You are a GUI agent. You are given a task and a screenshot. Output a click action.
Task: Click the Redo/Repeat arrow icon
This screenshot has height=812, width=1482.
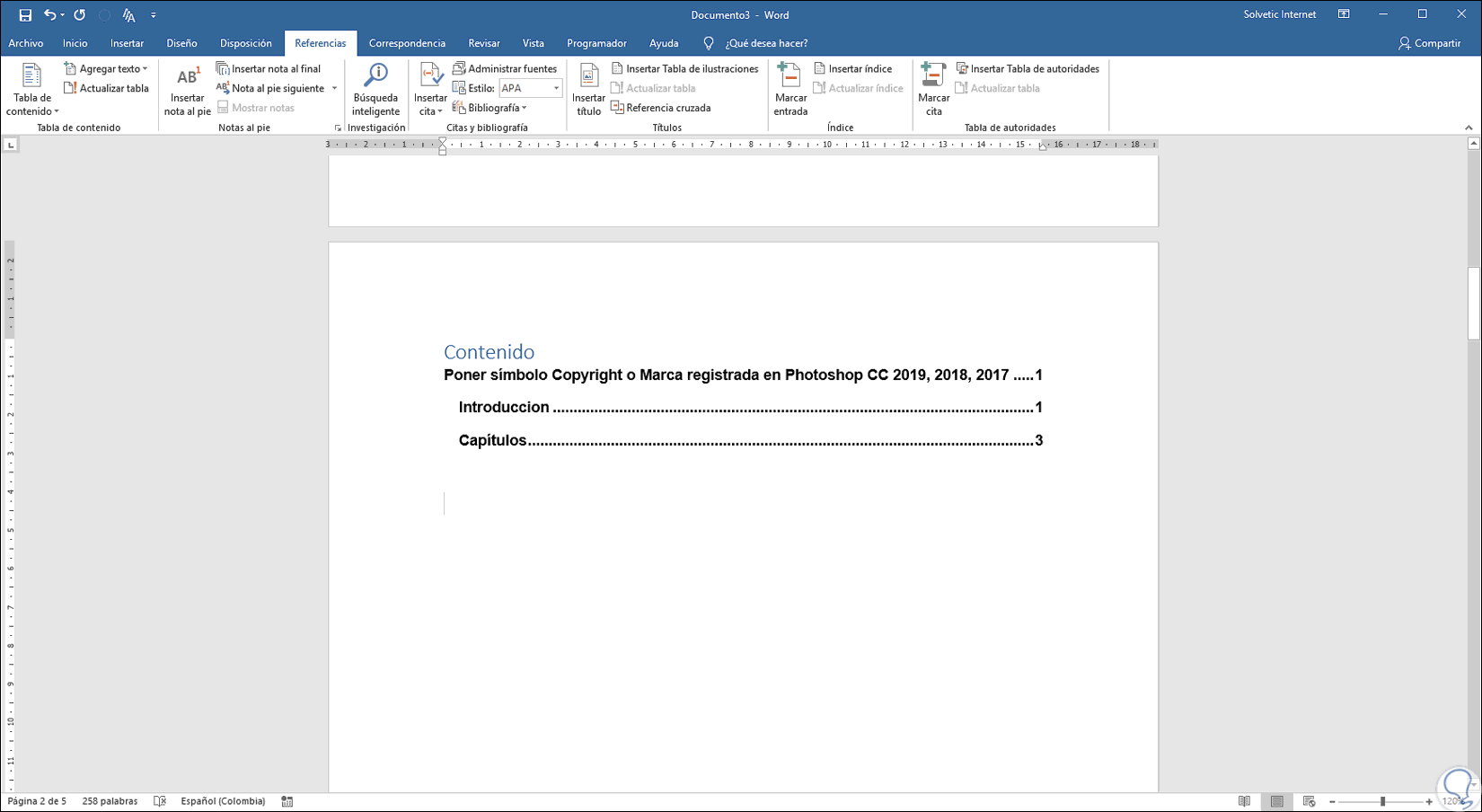80,15
